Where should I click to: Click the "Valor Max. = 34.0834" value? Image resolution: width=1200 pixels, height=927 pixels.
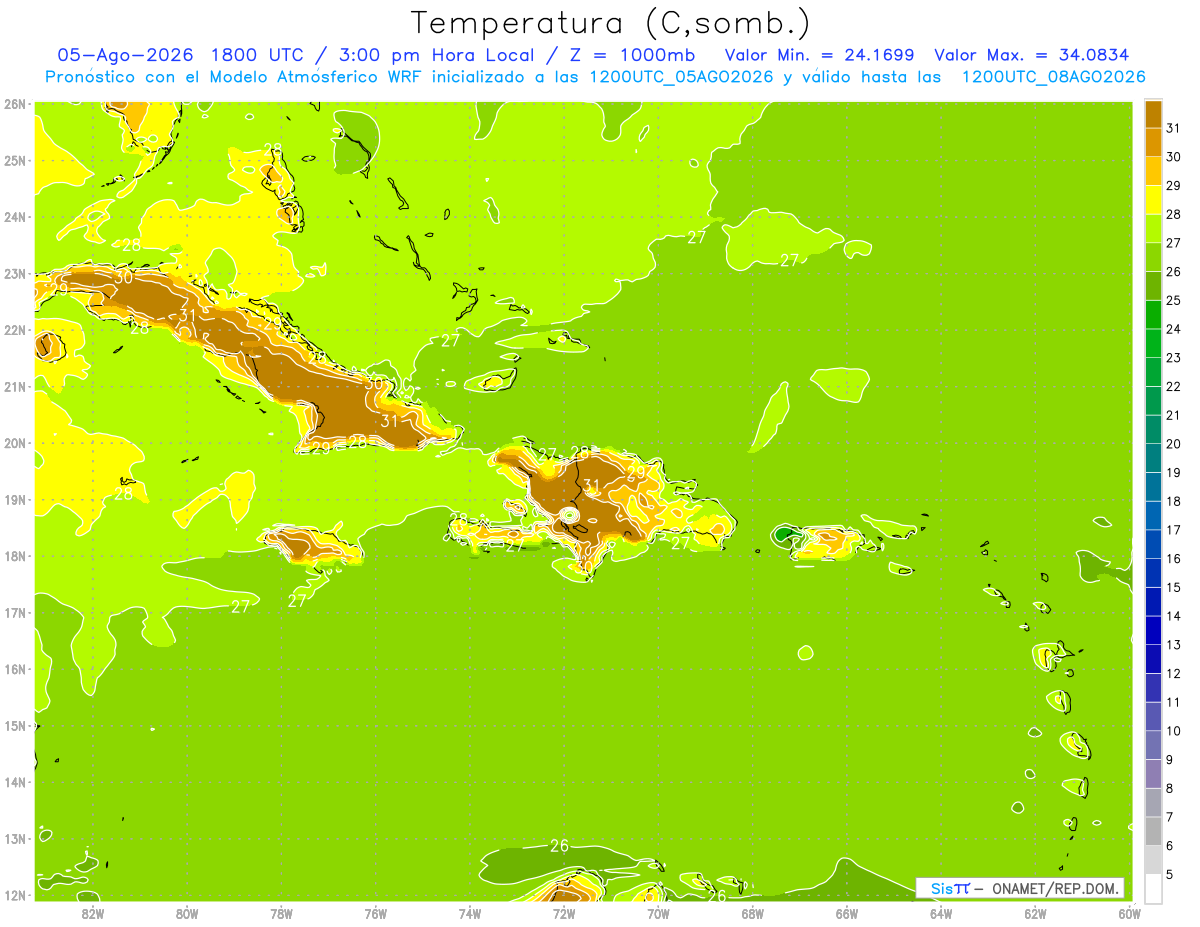click(1032, 55)
